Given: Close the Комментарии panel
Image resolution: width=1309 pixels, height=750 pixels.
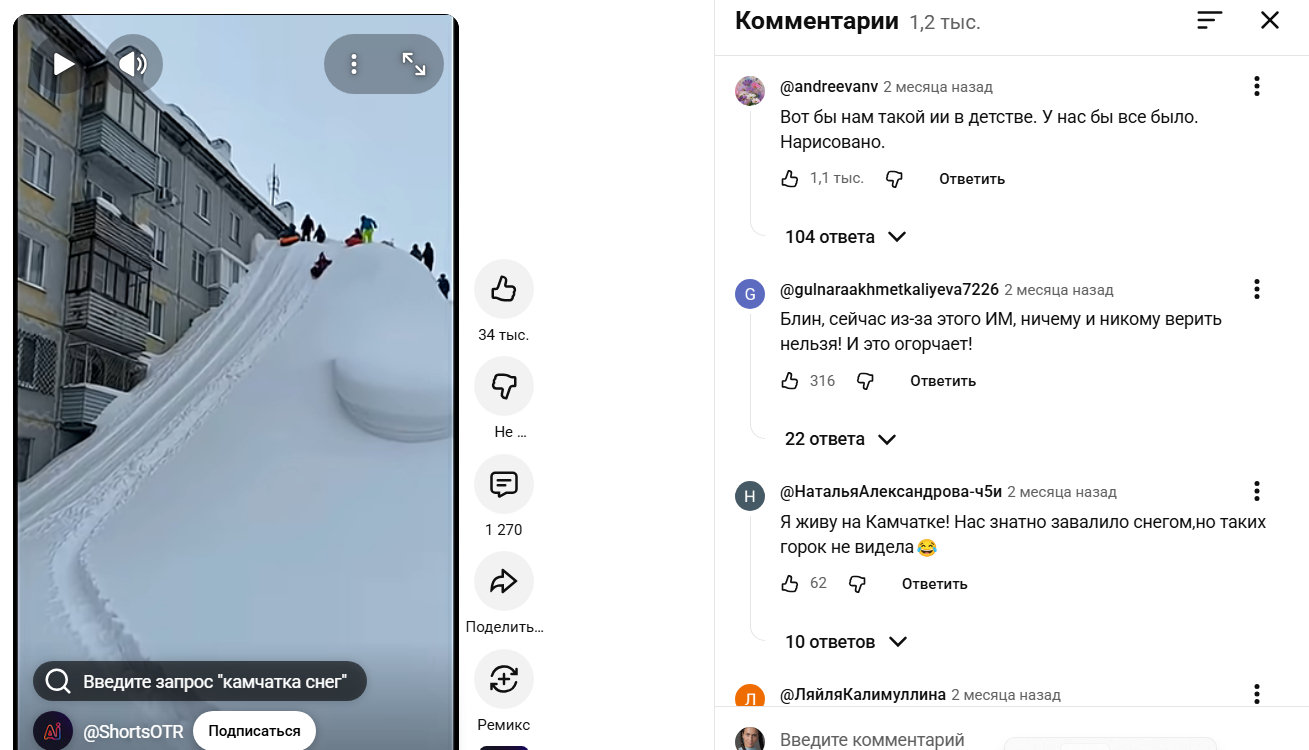Looking at the screenshot, I should (x=1270, y=20).
